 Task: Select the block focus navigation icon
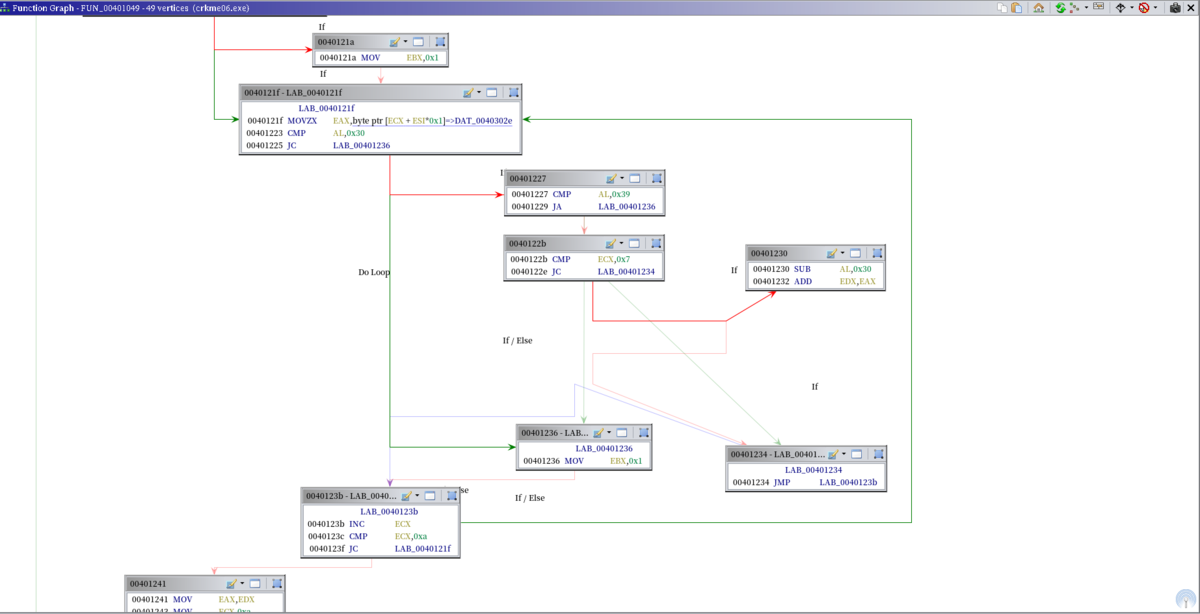[x=1120, y=7]
